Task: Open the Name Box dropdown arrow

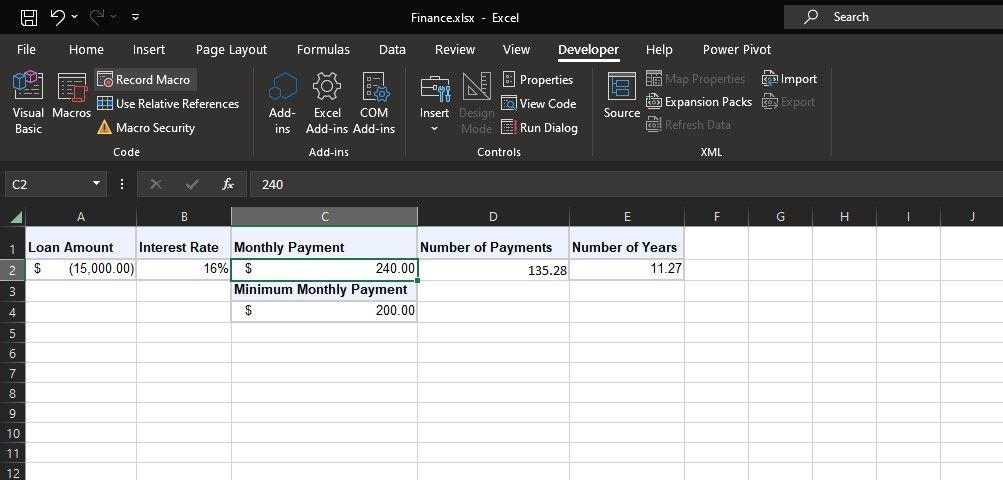Action: click(x=97, y=184)
